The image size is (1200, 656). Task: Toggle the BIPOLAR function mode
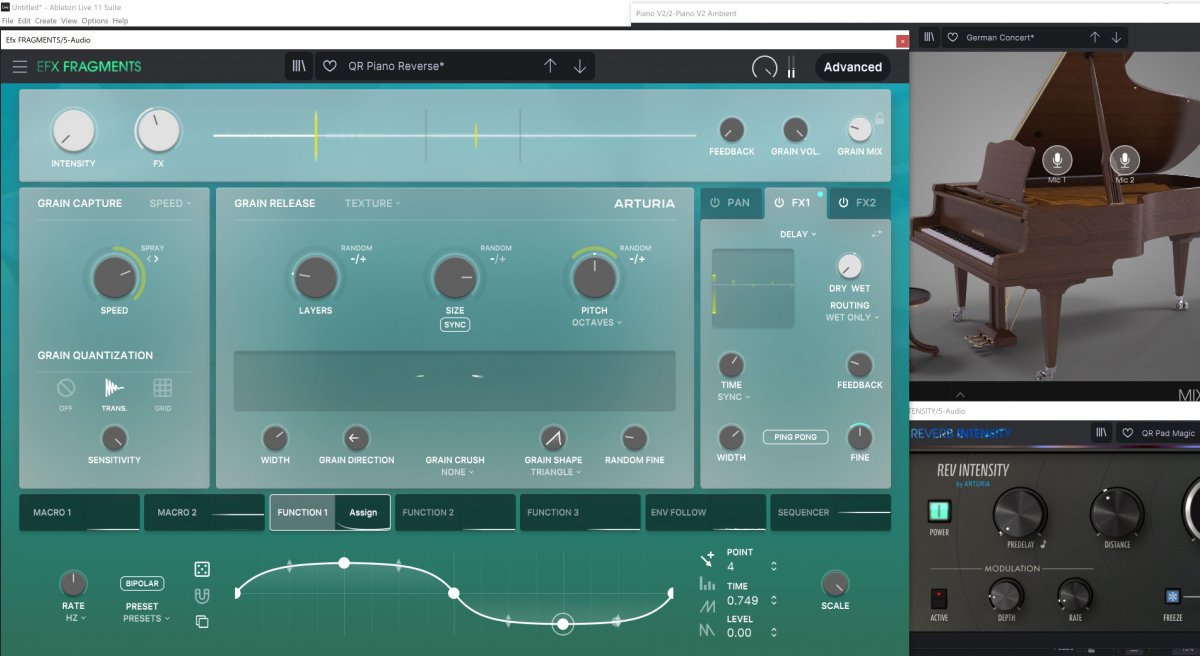pyautogui.click(x=142, y=583)
